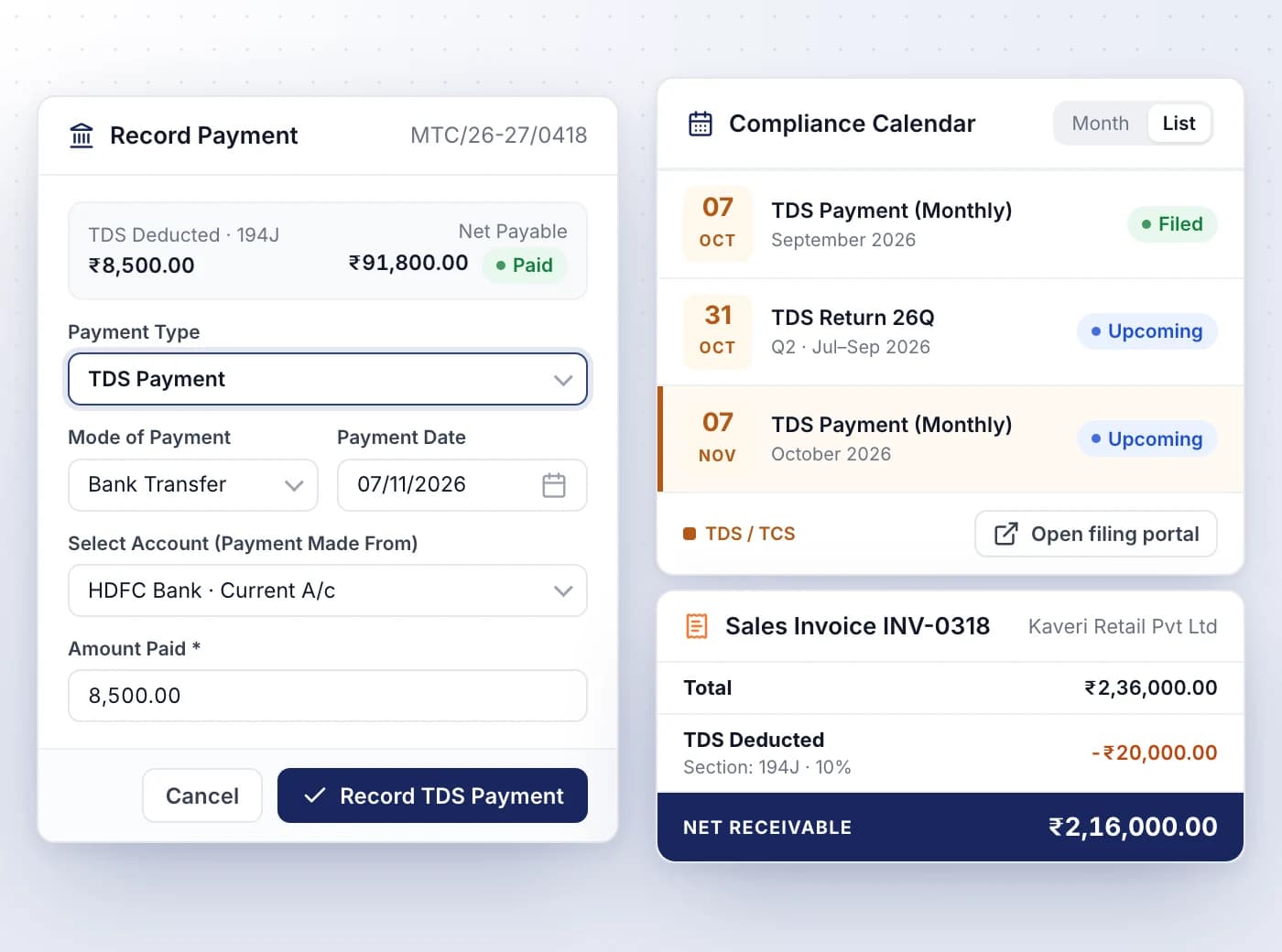Image resolution: width=1282 pixels, height=952 pixels.
Task: Open the Payment Type dropdown
Action: [328, 379]
